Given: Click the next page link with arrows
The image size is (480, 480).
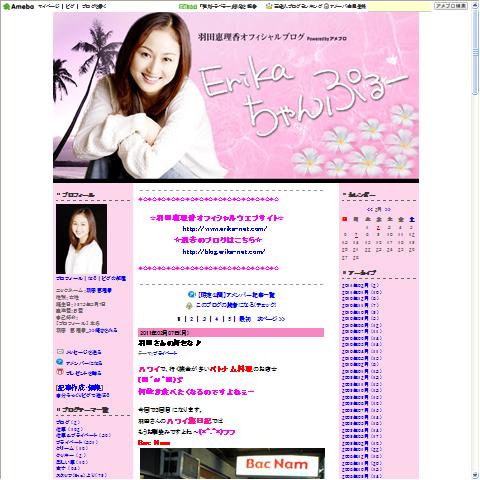Looking at the screenshot, I should [271, 319].
